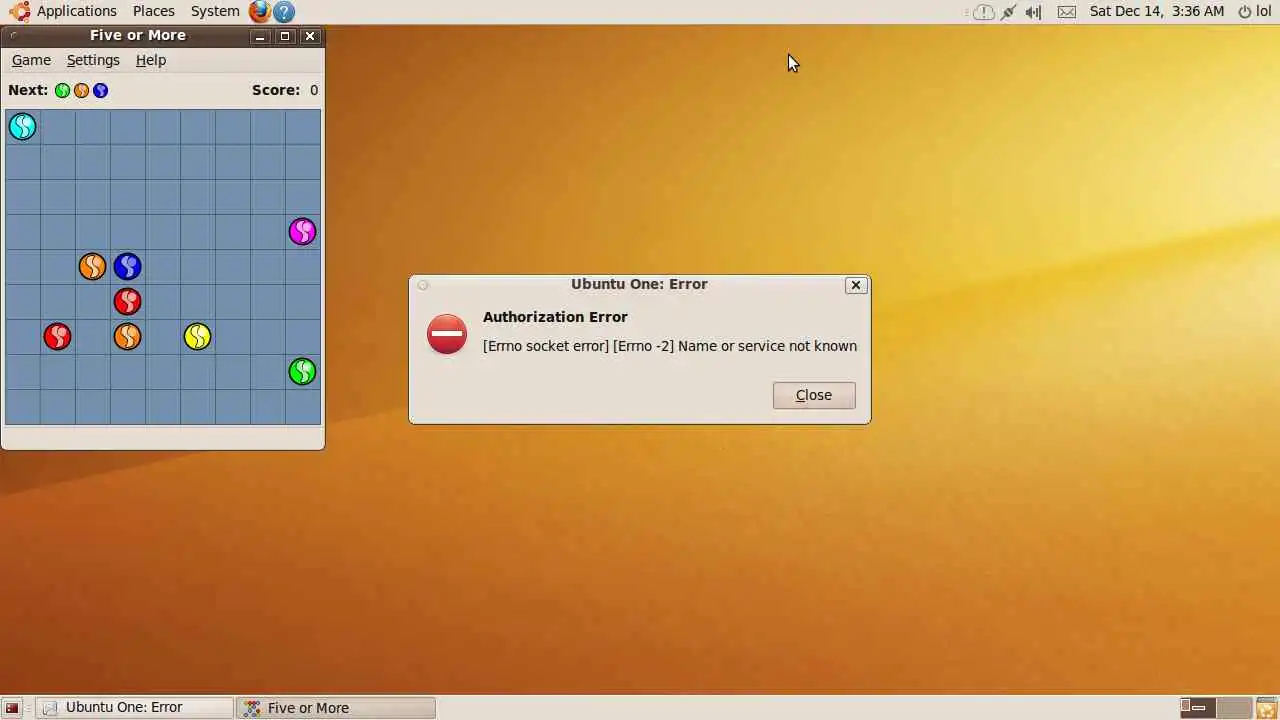Click the Show Desktop button in bottom panel
This screenshot has height=720, width=1280.
coord(12,708)
